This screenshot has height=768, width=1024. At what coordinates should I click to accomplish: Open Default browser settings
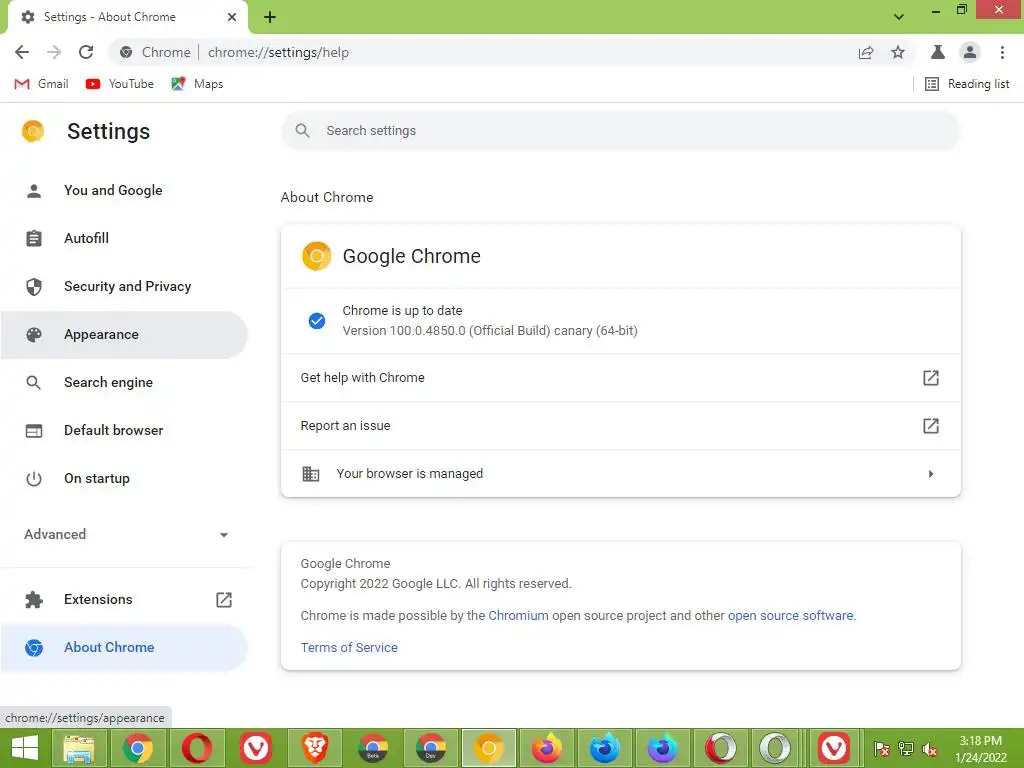[x=124, y=430]
